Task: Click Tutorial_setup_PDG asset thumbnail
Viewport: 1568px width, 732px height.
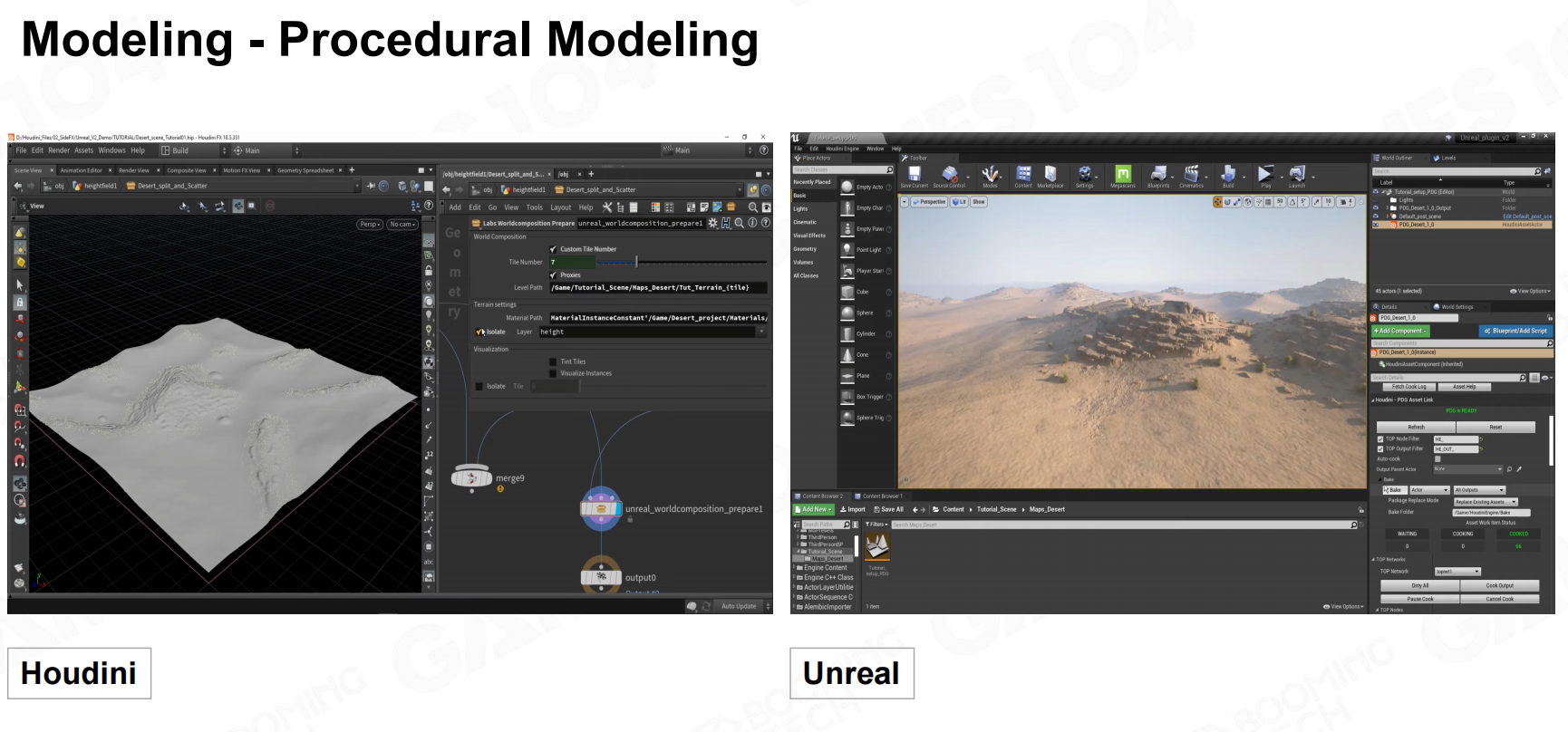Action: [877, 546]
